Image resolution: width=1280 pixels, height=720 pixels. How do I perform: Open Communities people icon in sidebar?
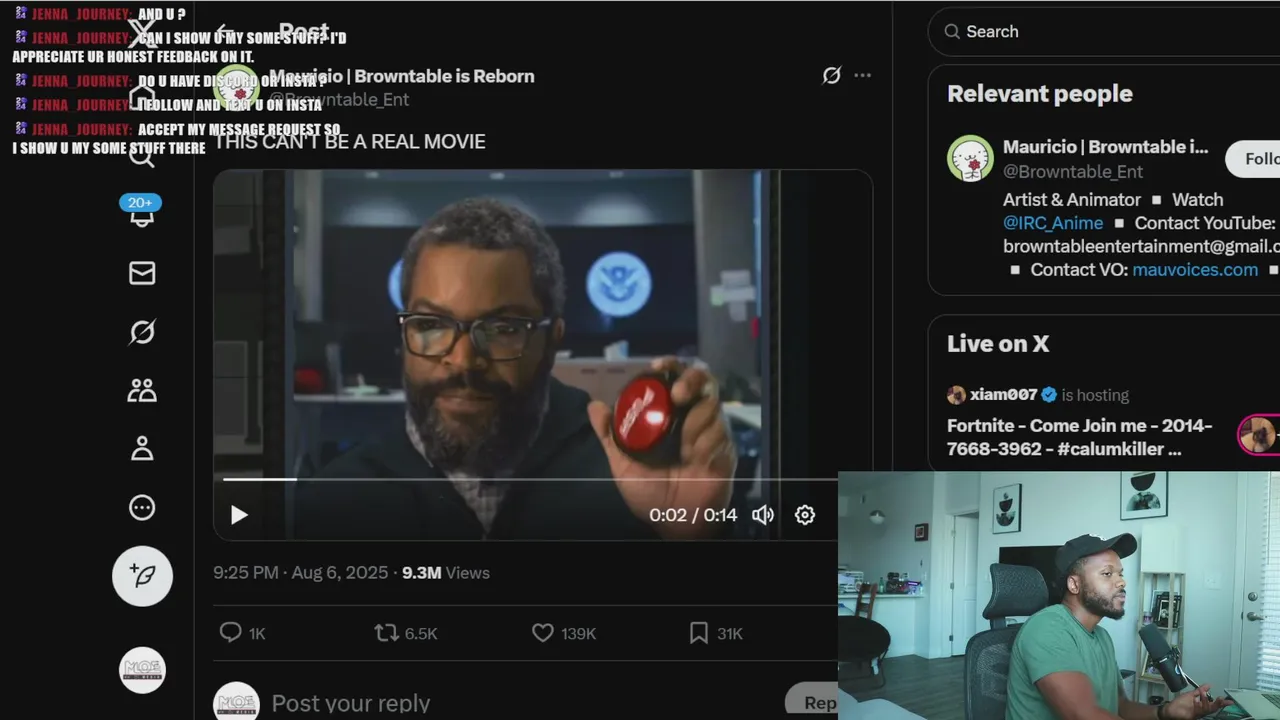tap(142, 390)
